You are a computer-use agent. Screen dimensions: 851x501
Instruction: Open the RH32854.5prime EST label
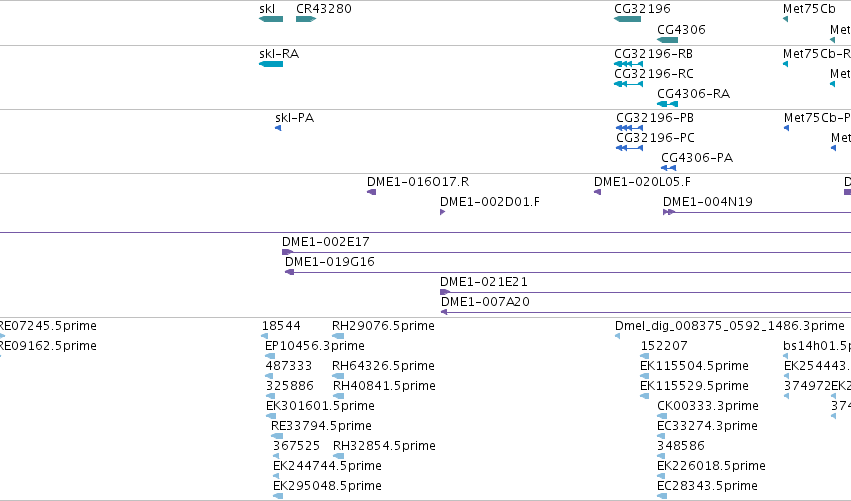tap(384, 447)
